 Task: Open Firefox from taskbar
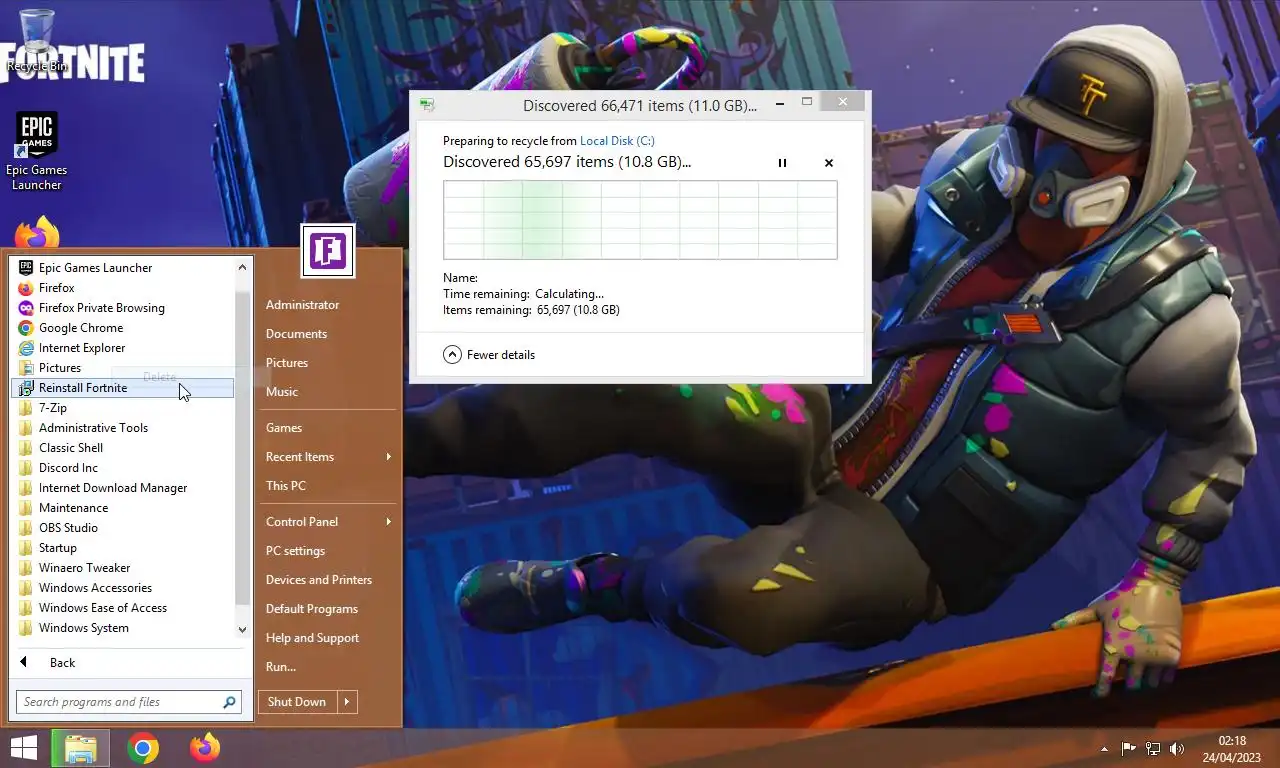pyautogui.click(x=205, y=748)
